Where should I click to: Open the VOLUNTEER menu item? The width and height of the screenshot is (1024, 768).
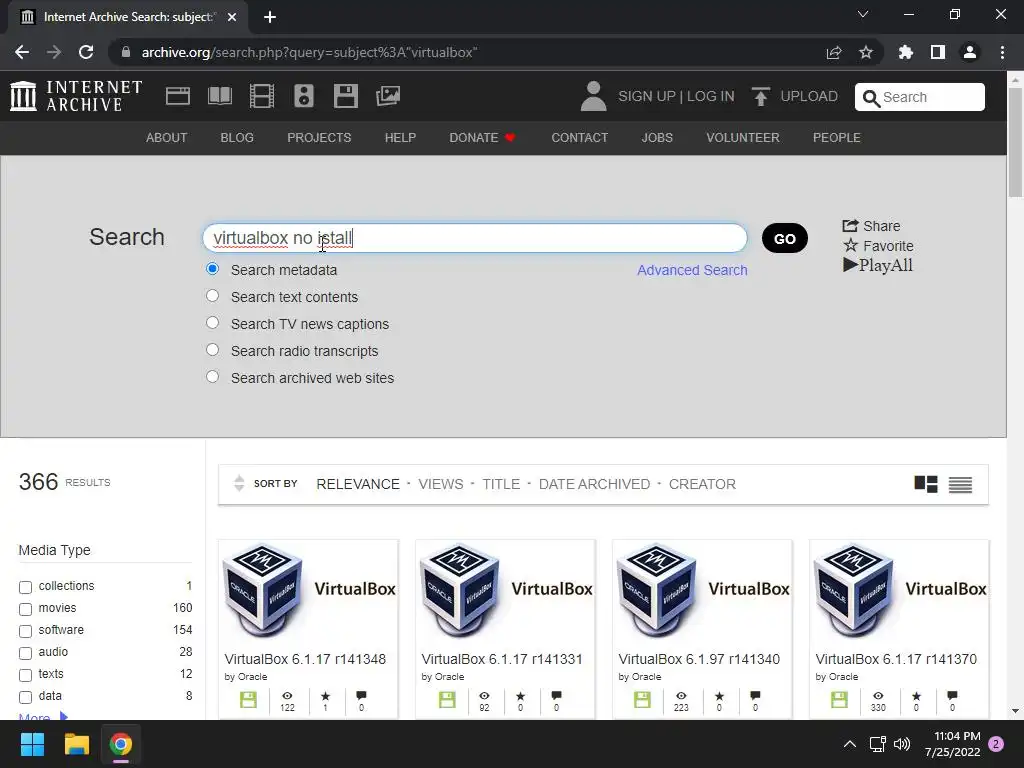743,138
